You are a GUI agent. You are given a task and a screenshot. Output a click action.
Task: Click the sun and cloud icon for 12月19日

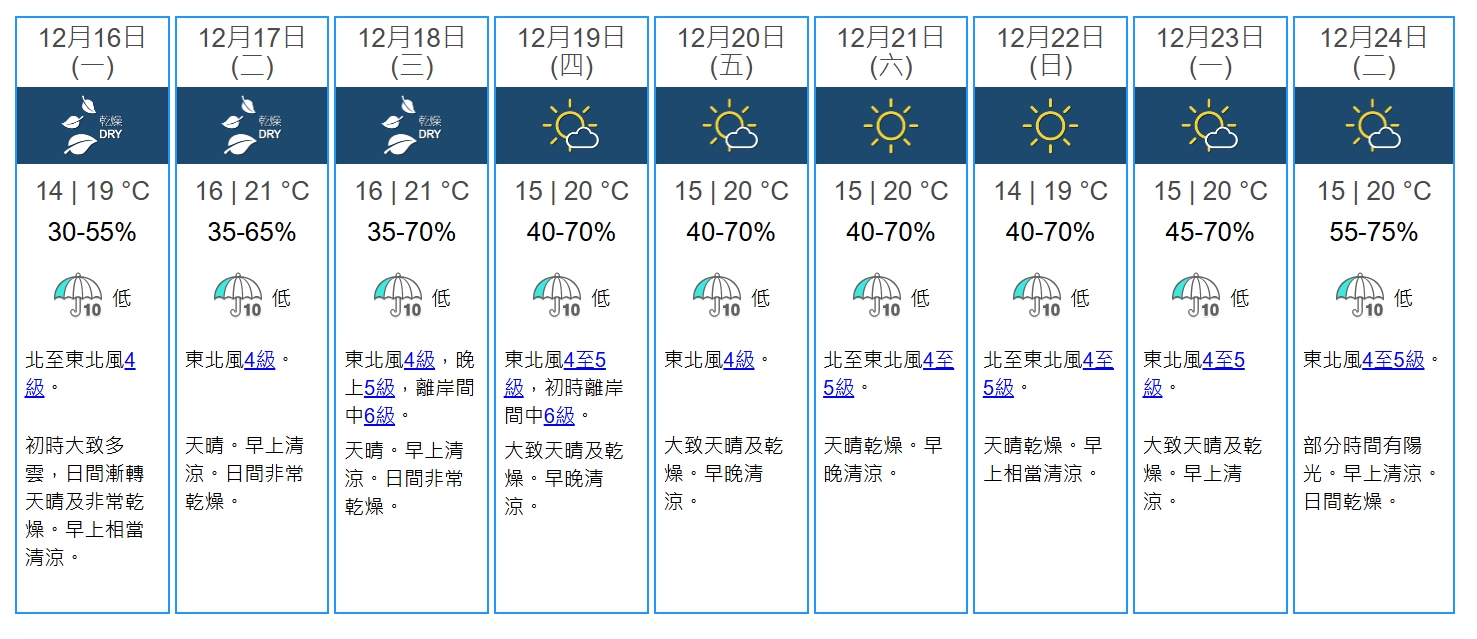(571, 126)
